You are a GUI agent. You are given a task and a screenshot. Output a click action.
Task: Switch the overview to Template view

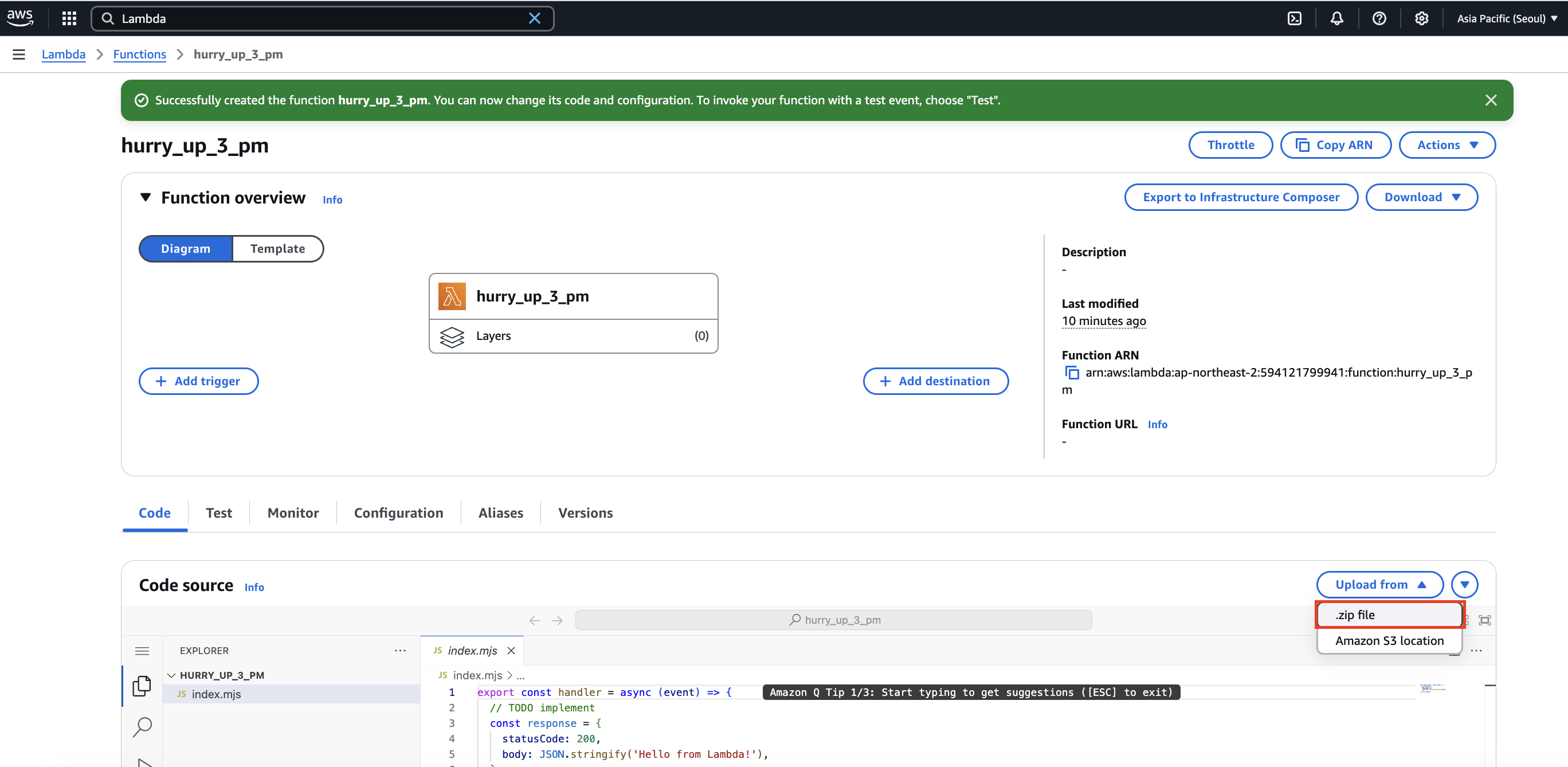pyautogui.click(x=277, y=248)
